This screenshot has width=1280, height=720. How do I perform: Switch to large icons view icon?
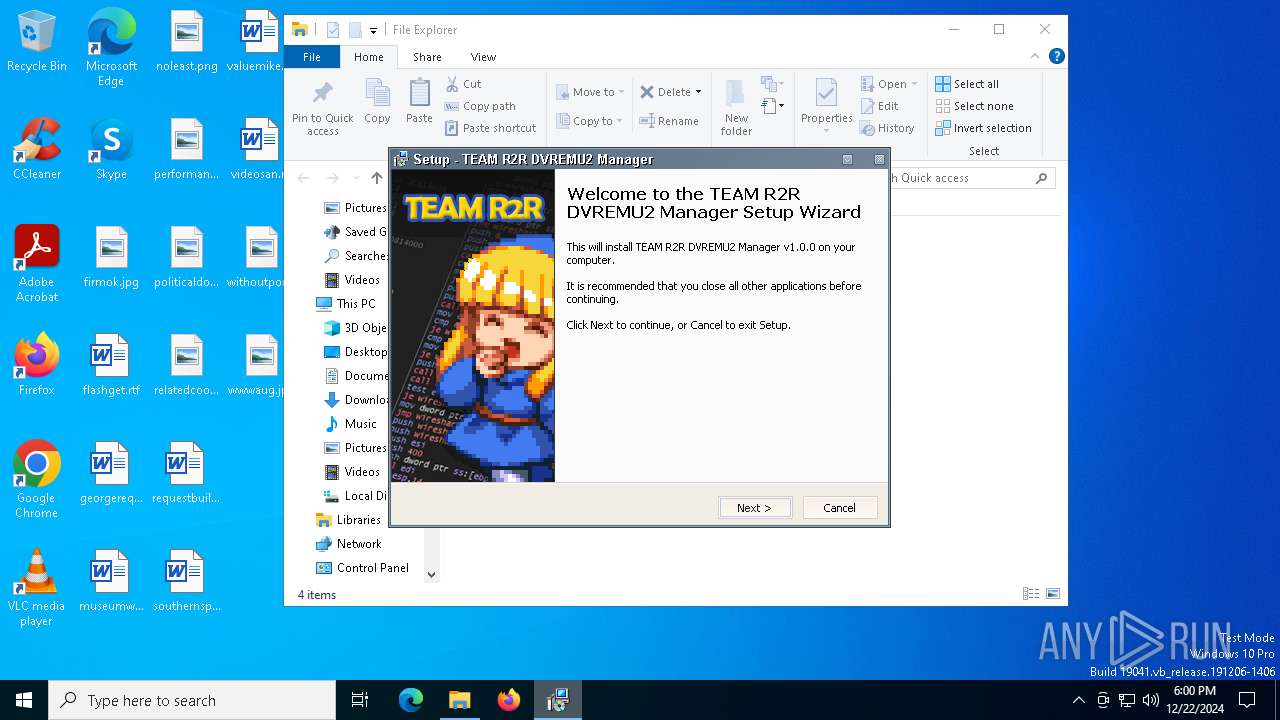click(x=1053, y=594)
